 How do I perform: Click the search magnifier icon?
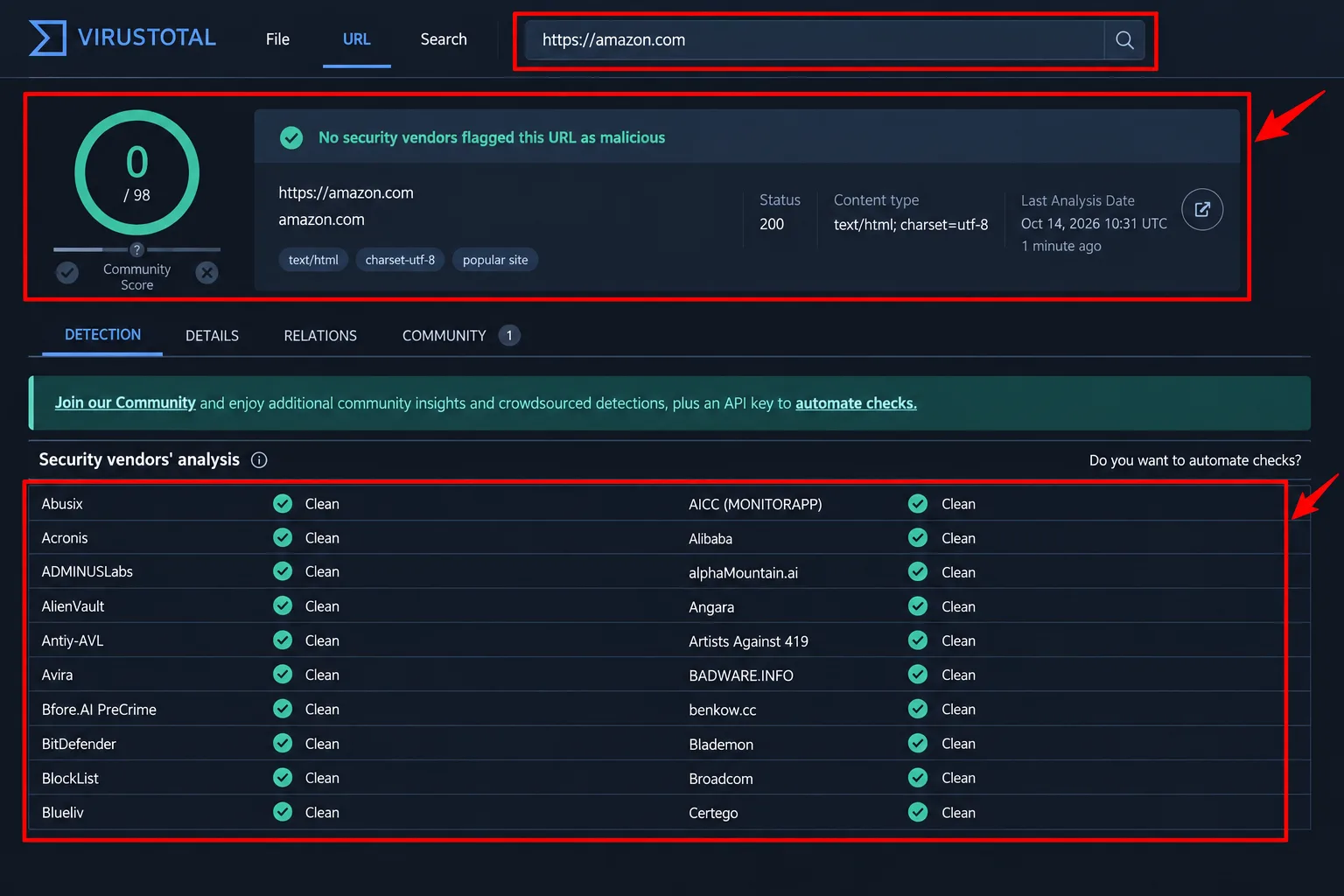pos(1124,40)
